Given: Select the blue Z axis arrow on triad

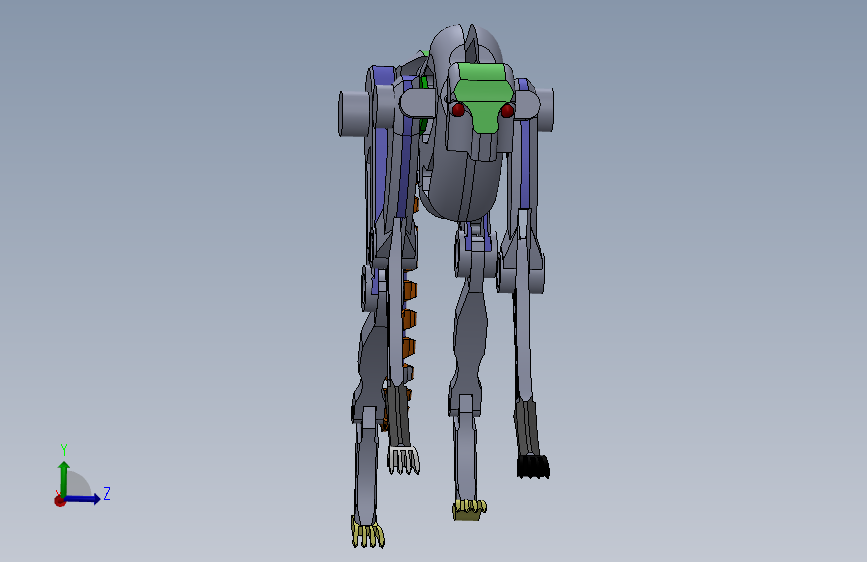Looking at the screenshot, I should click(x=83, y=499).
